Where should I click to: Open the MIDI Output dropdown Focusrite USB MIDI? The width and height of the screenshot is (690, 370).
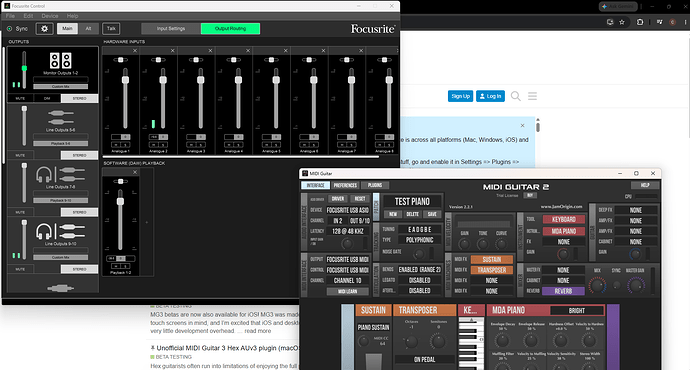click(x=348, y=259)
